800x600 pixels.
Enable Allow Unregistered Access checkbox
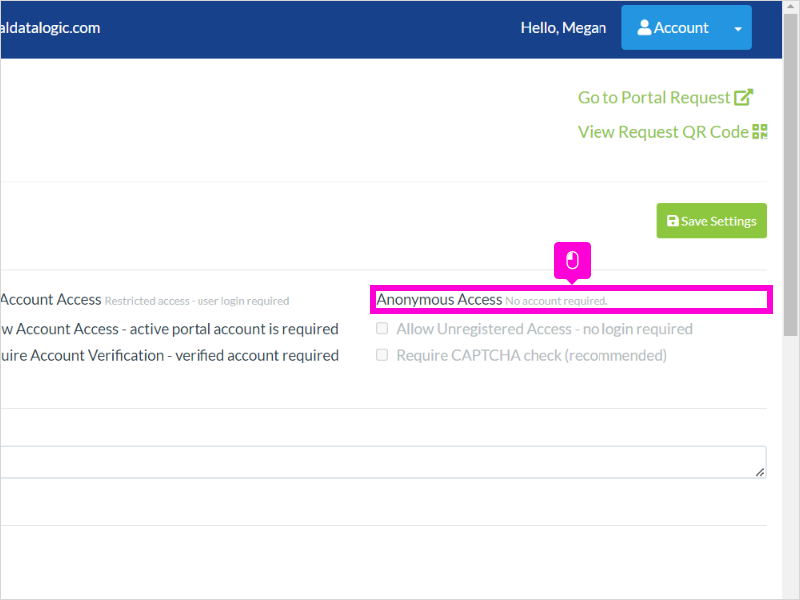(382, 328)
